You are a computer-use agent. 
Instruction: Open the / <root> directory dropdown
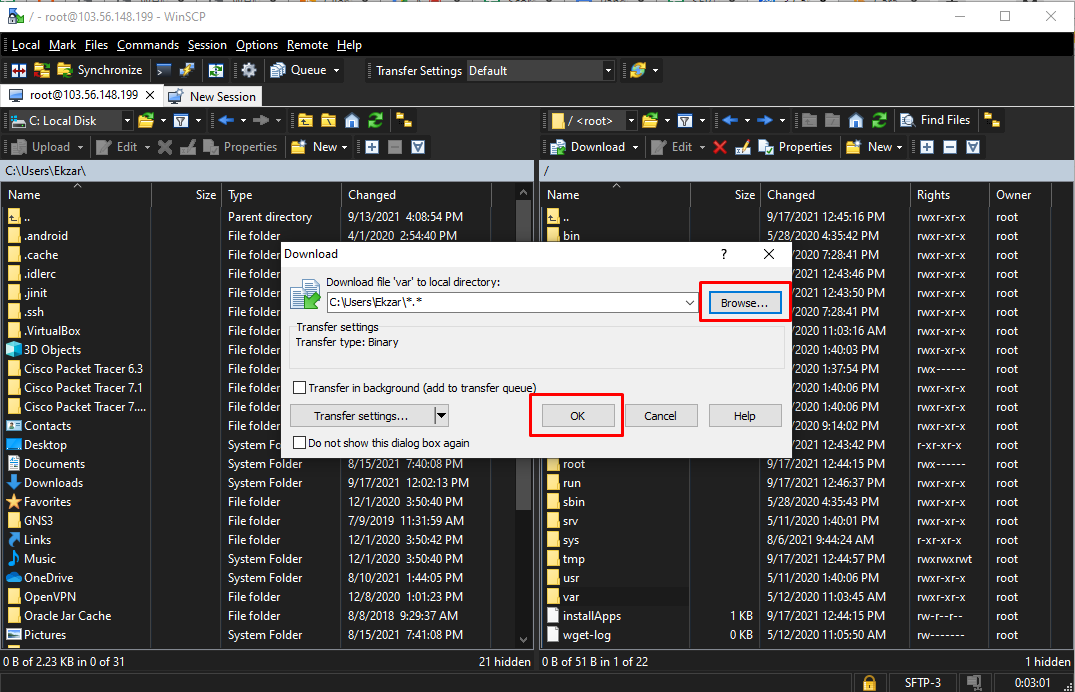pyautogui.click(x=631, y=121)
